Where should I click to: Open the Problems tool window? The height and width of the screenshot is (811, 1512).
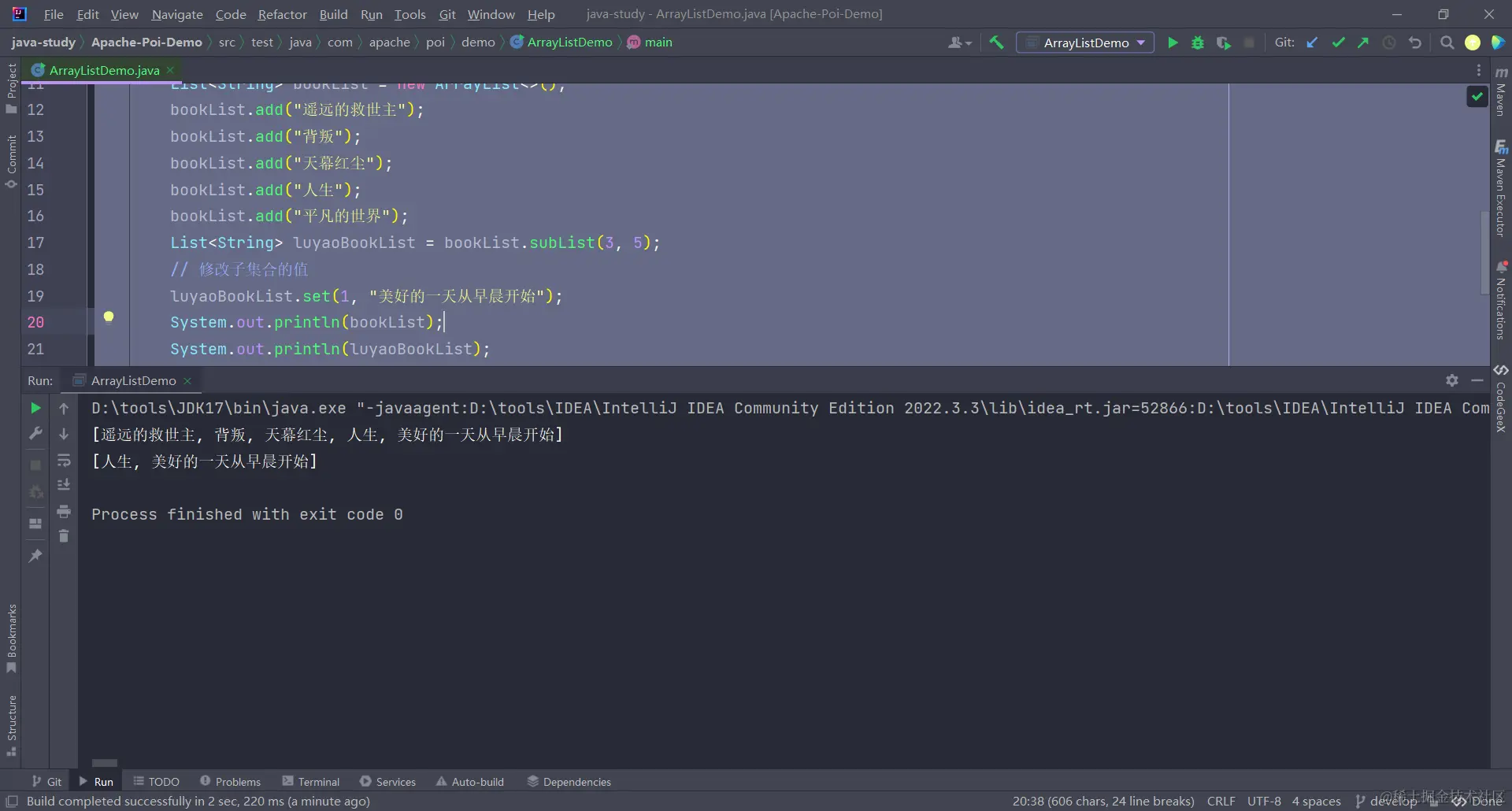click(x=230, y=781)
